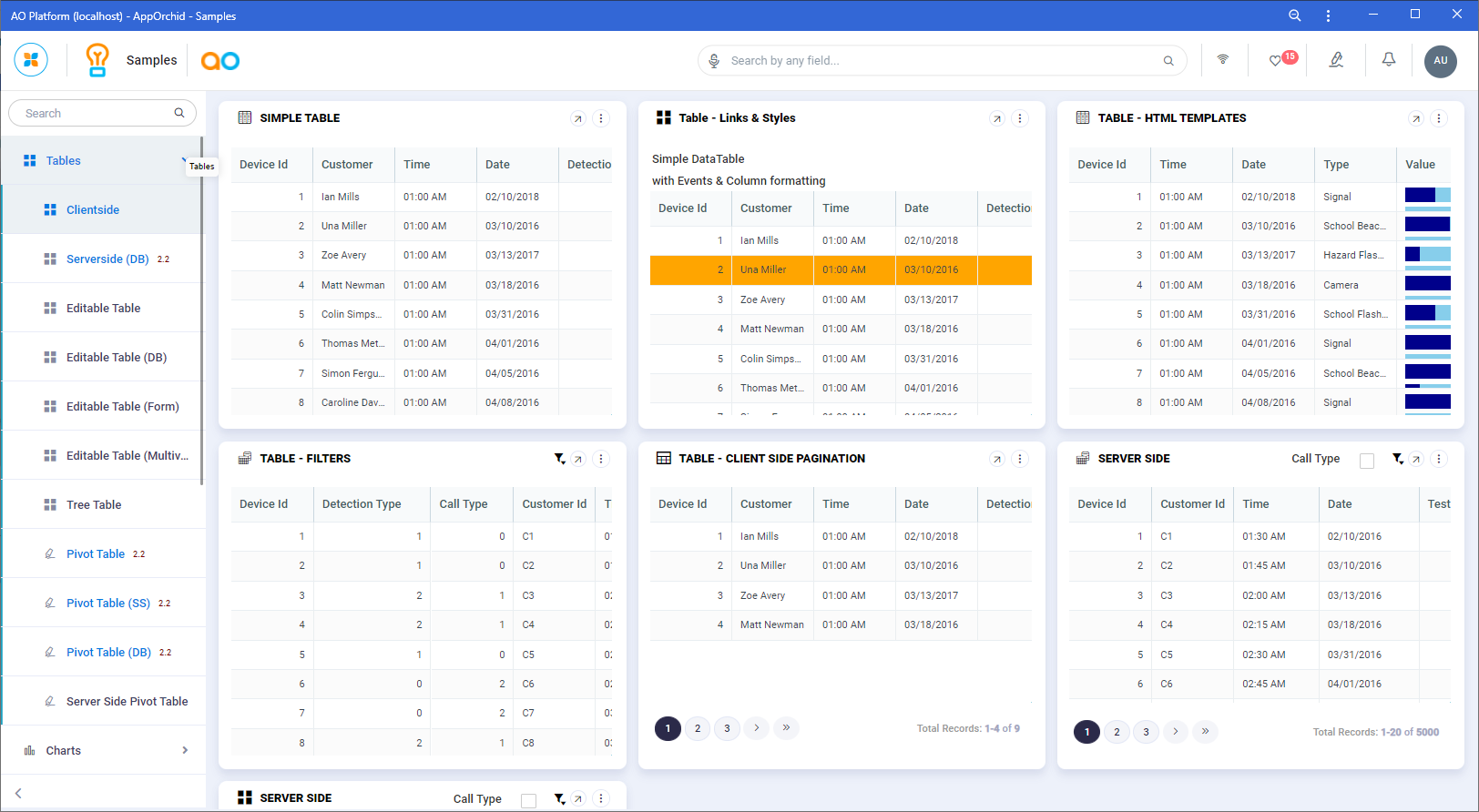
Task: Open the Pivot Table (SS) link
Action: click(x=107, y=603)
